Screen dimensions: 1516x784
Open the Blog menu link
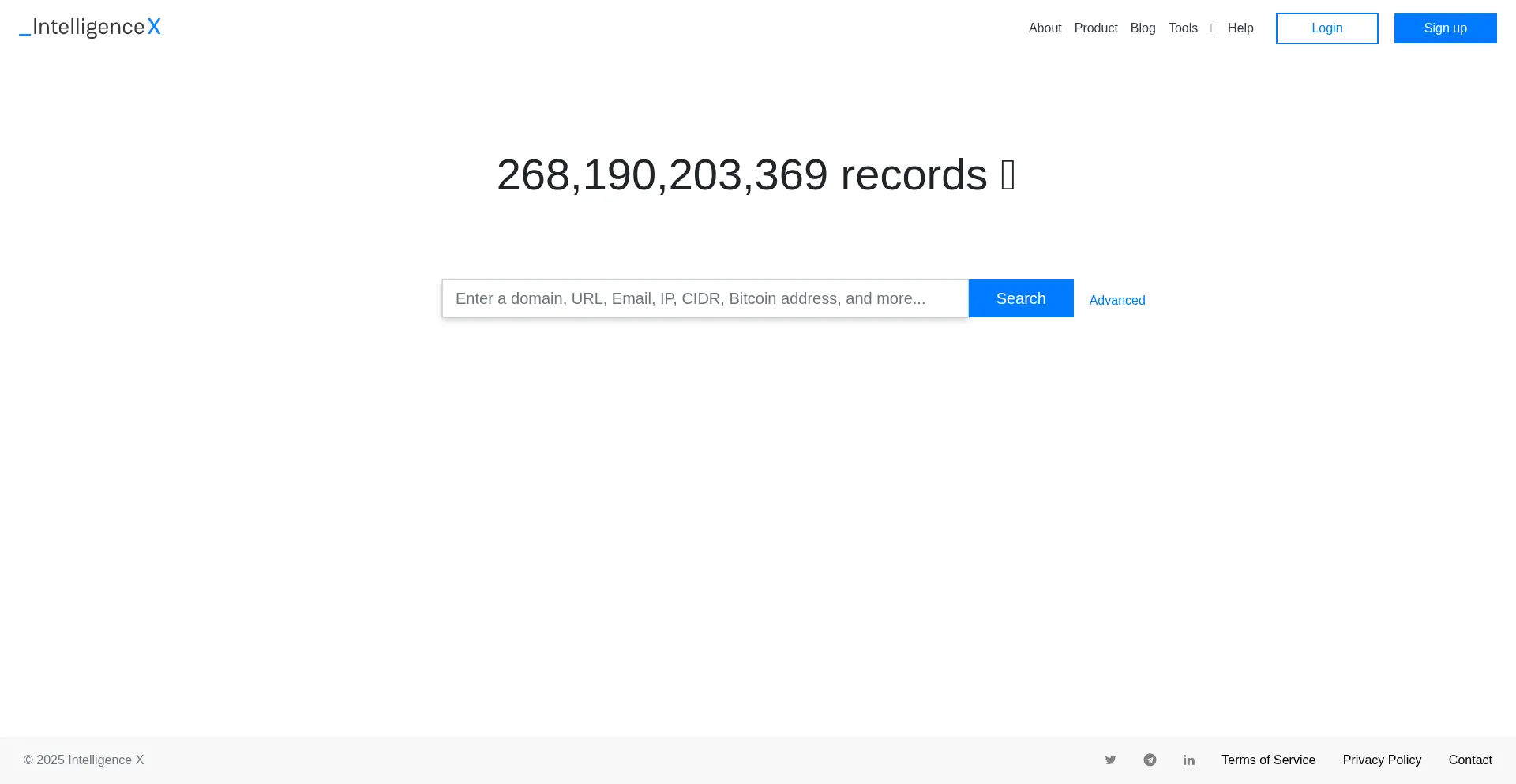click(1143, 28)
